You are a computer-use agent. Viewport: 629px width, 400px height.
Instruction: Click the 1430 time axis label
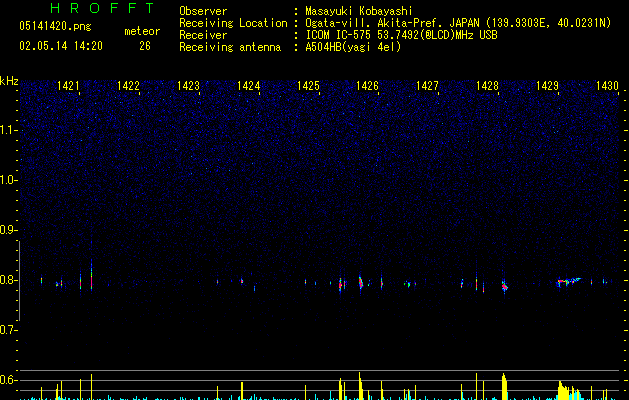click(607, 86)
